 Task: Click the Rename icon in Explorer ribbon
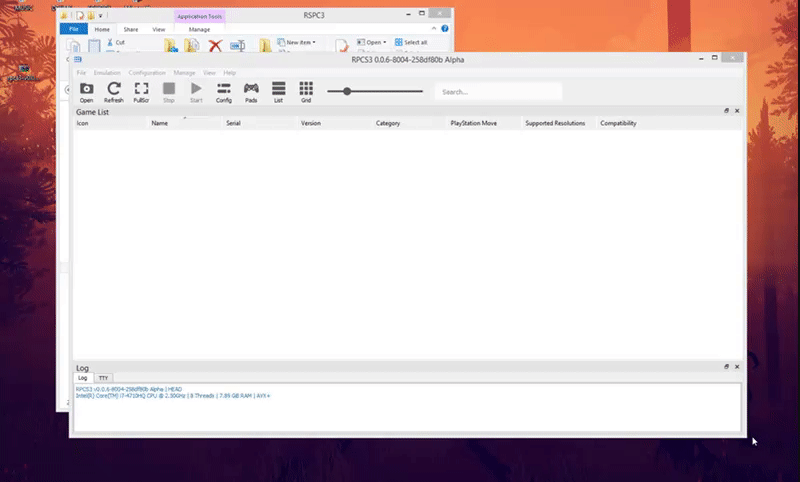pyautogui.click(x=237, y=45)
